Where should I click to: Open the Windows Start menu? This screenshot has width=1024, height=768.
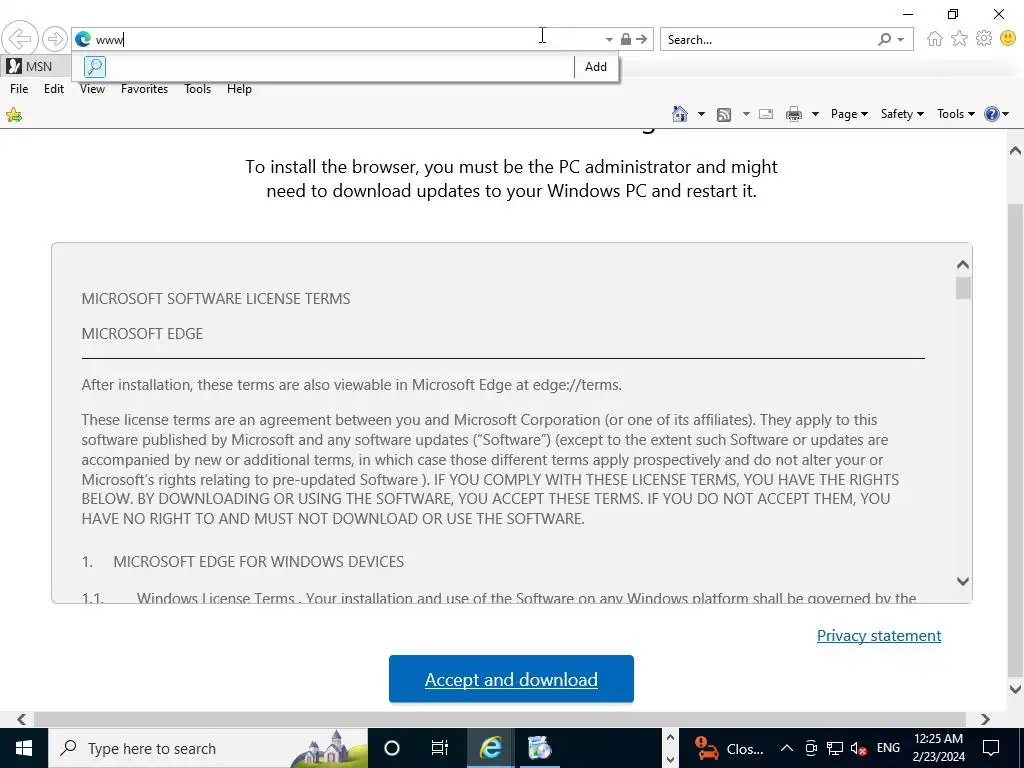pyautogui.click(x=24, y=748)
